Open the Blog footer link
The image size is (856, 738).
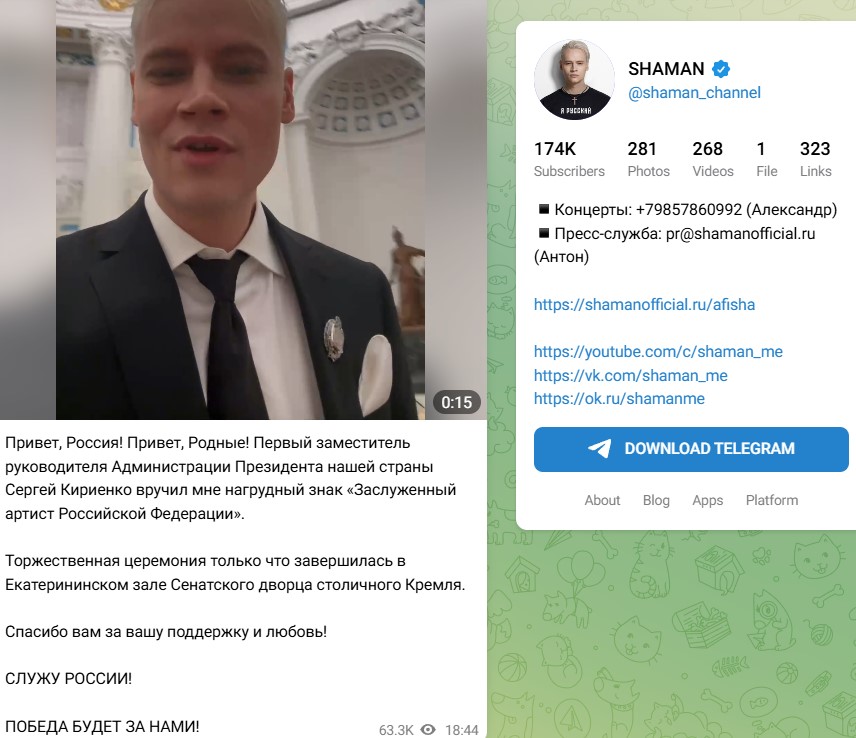(x=656, y=500)
